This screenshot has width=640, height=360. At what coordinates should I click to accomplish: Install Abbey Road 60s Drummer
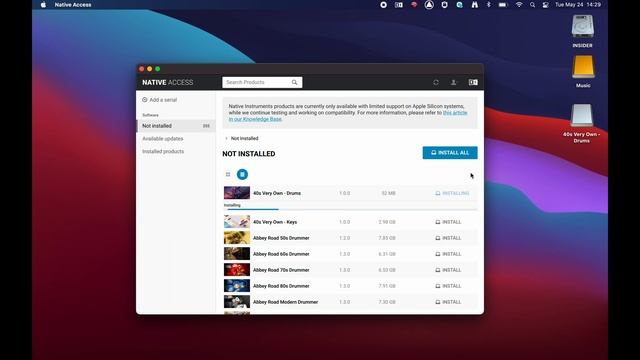click(448, 254)
